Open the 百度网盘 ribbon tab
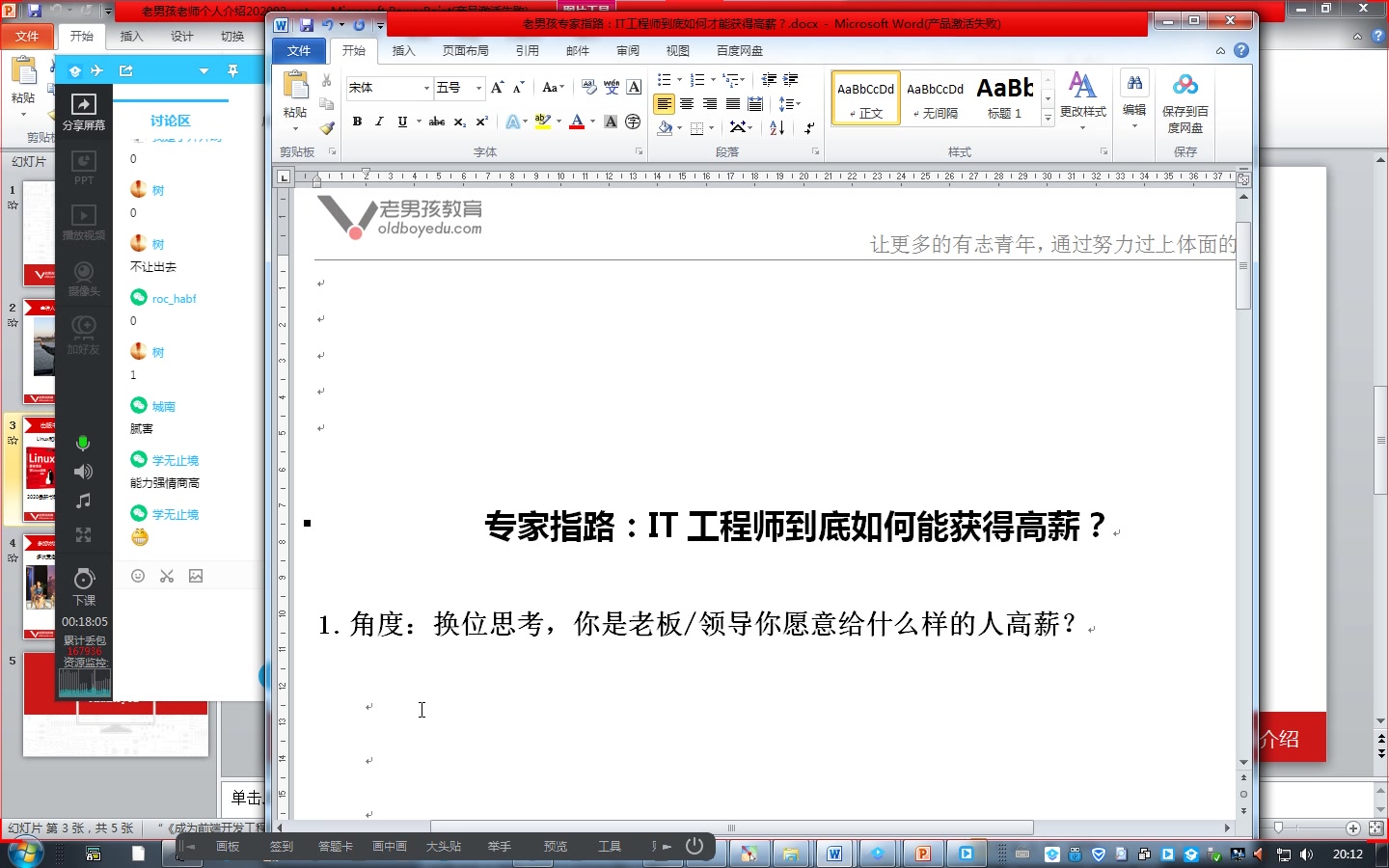The image size is (1389, 868). click(738, 50)
